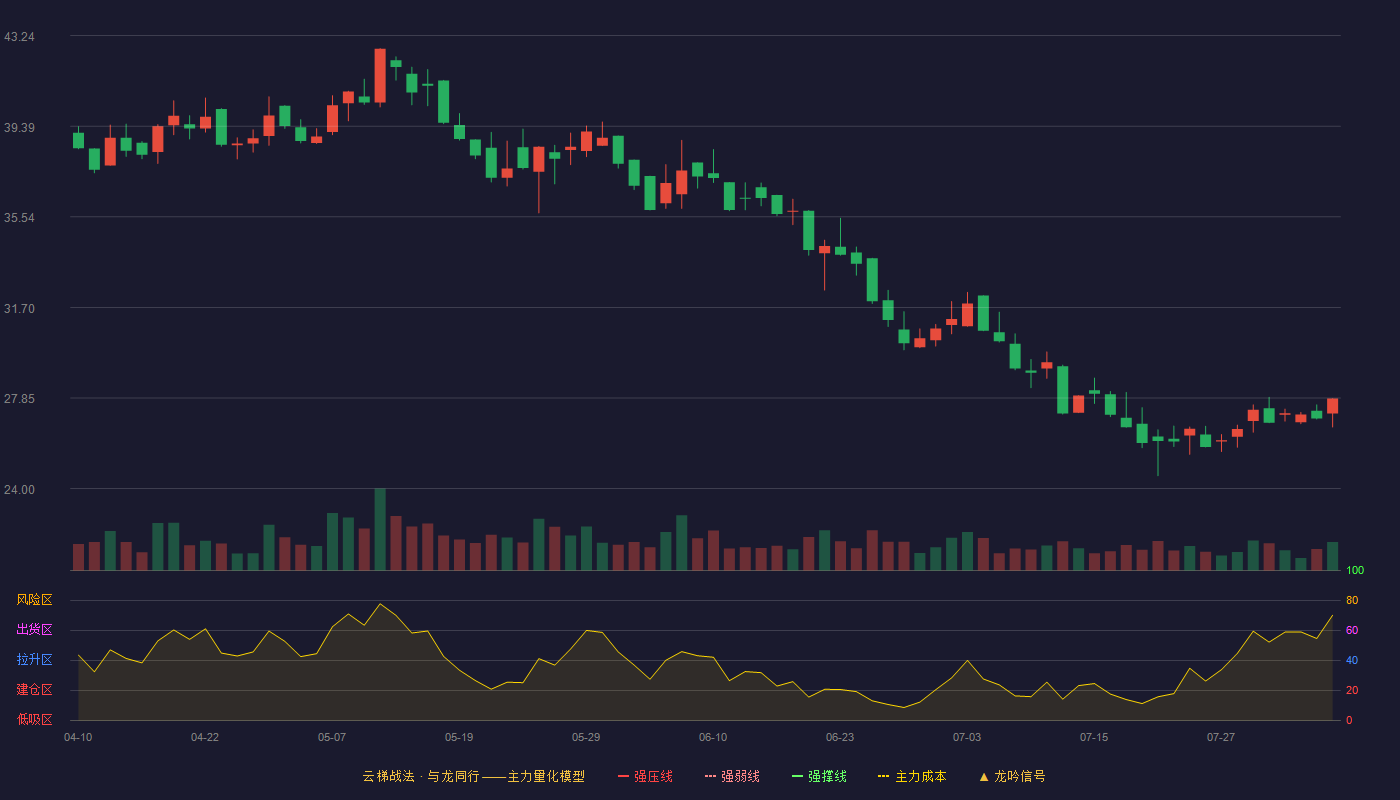1400x800 pixels.
Task: Select the 低吸区 zone label
Action: click(34, 719)
